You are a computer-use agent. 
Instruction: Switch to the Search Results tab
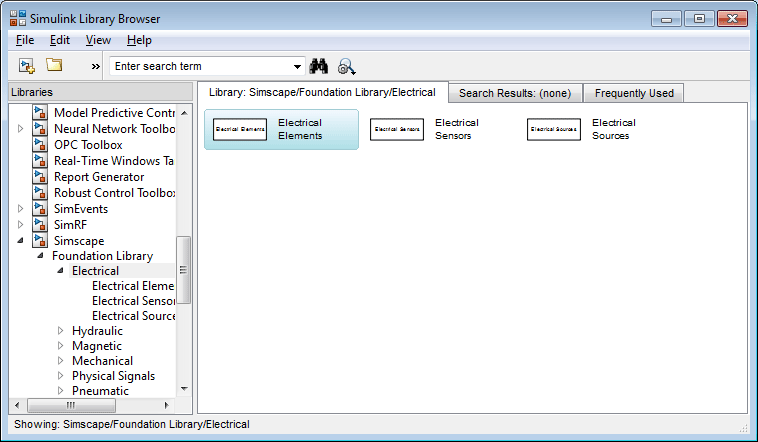515,93
